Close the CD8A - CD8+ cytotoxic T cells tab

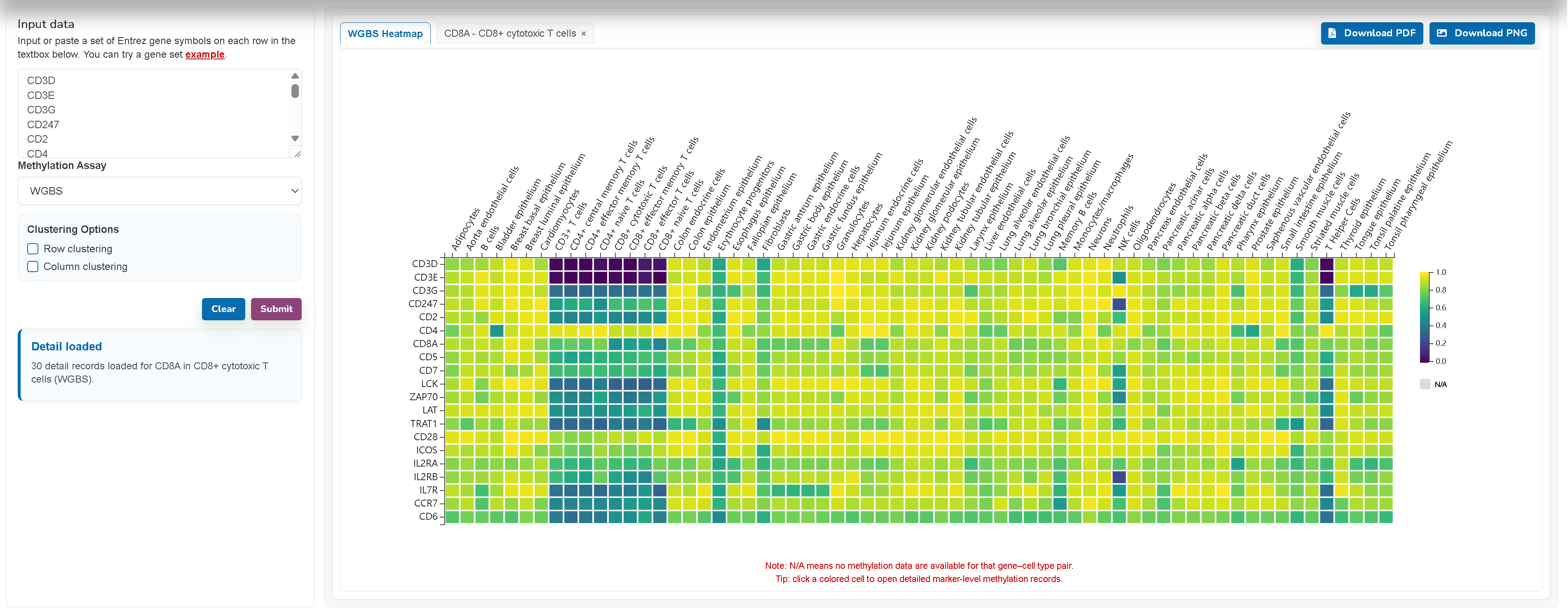(x=583, y=34)
